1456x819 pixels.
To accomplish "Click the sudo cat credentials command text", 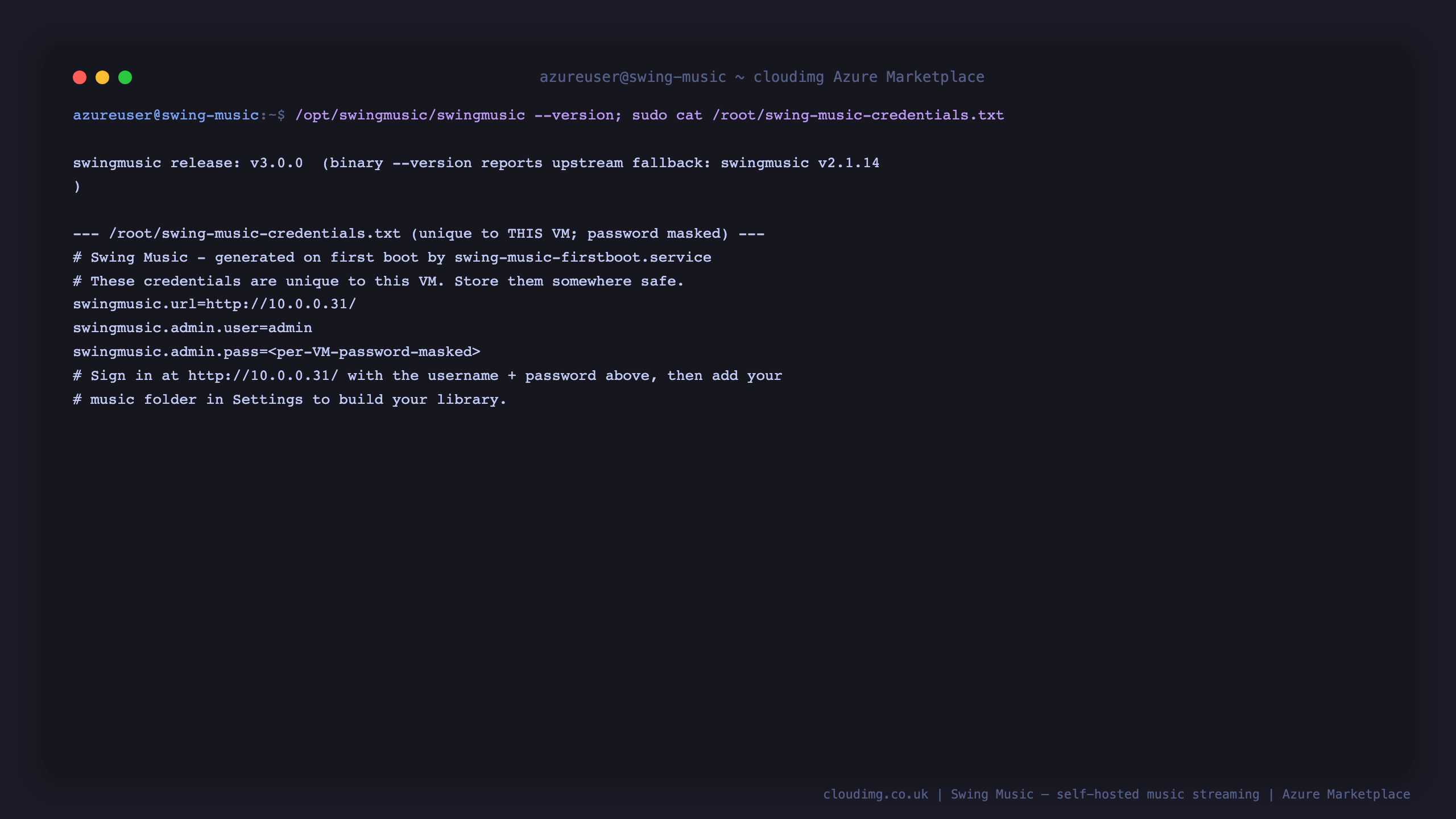I will [818, 115].
